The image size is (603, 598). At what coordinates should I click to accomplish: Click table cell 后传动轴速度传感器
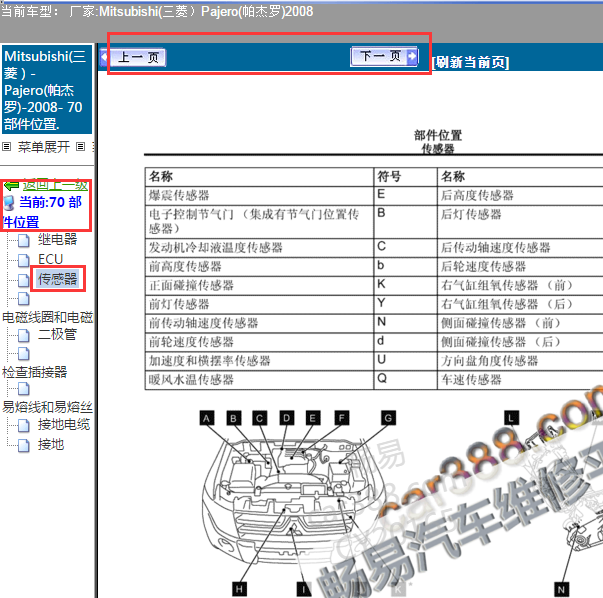point(520,248)
